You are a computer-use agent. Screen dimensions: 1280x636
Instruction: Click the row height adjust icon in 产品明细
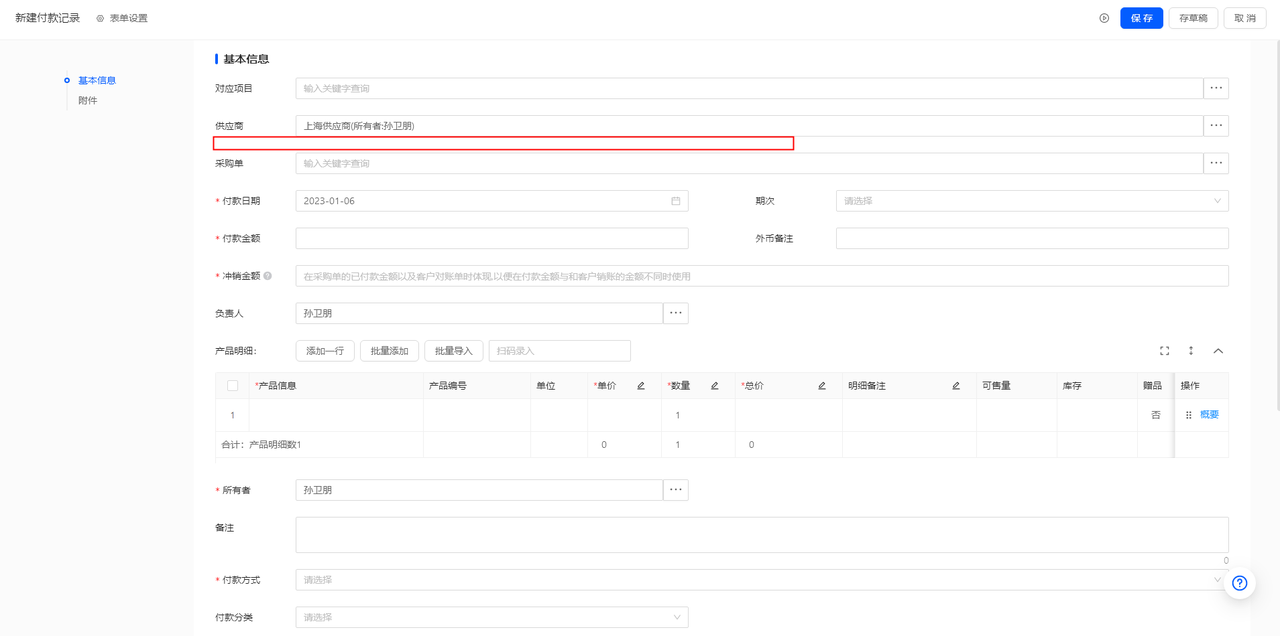[1191, 351]
